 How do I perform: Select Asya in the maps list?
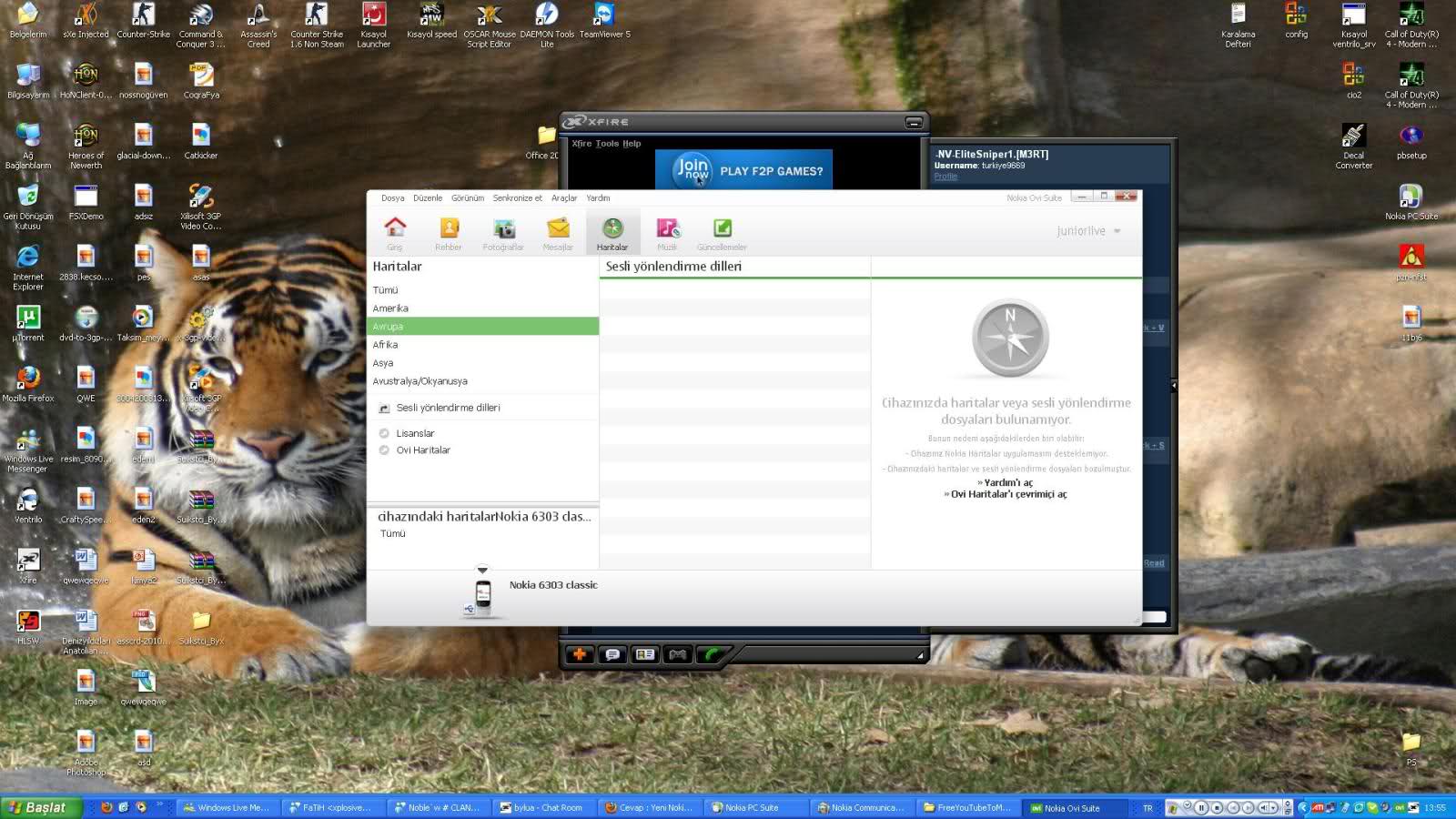pos(482,363)
